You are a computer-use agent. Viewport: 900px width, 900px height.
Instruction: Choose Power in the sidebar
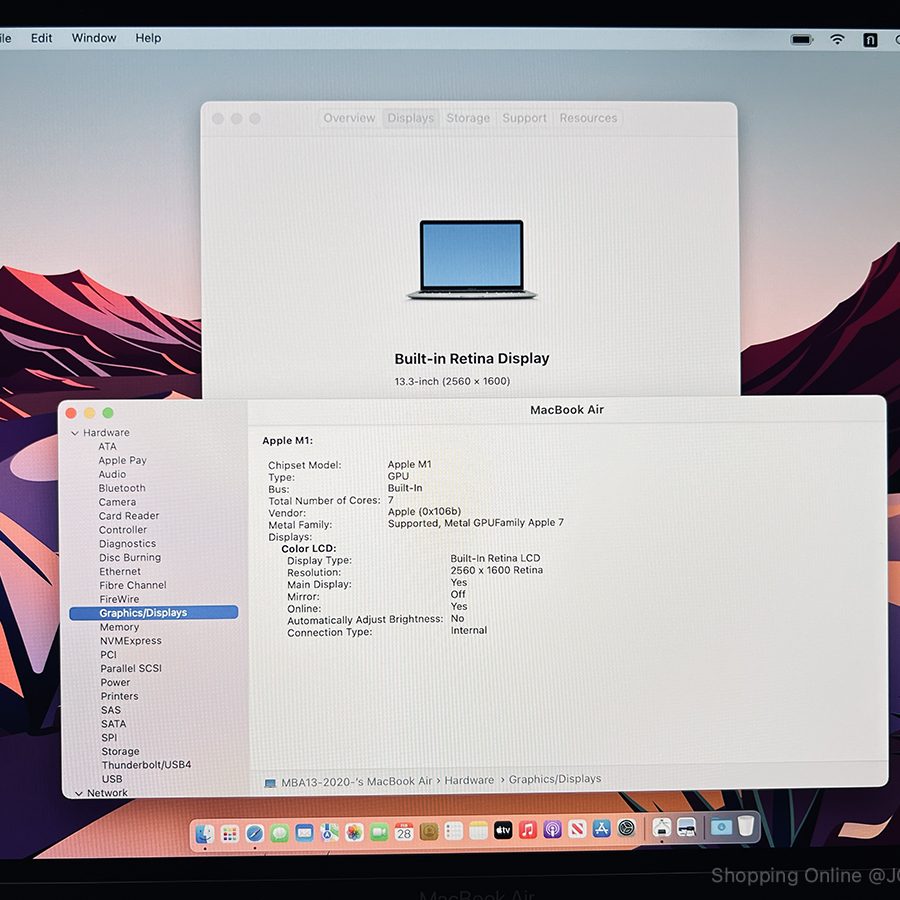pos(115,682)
